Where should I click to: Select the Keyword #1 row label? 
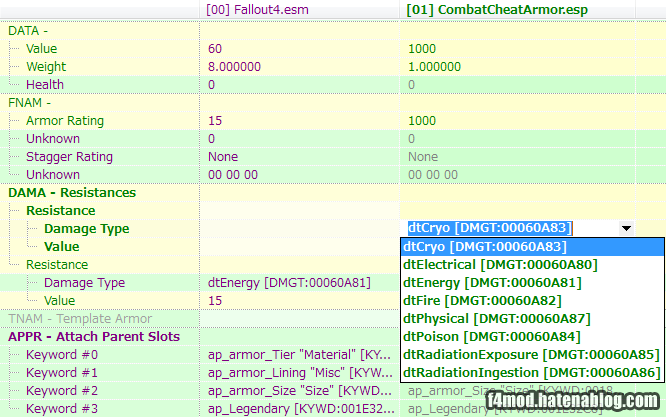click(62, 372)
